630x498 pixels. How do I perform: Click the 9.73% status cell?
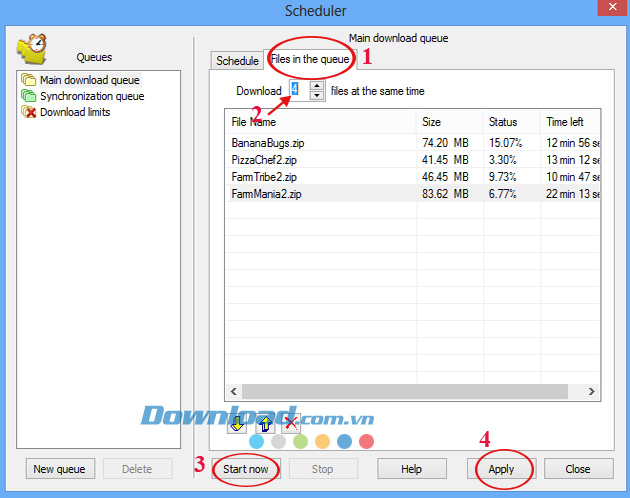coord(502,177)
